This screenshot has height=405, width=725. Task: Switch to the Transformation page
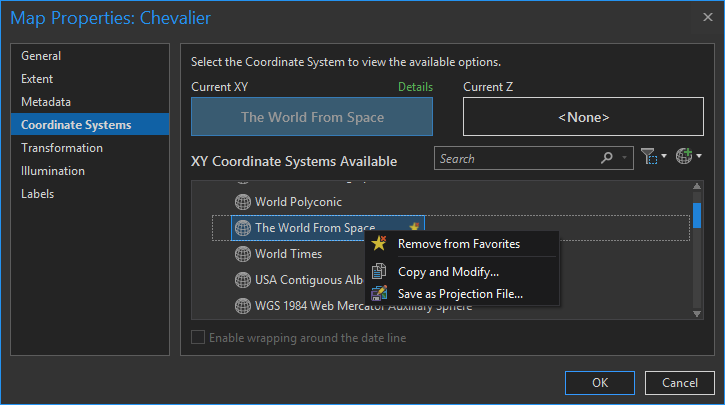click(62, 148)
